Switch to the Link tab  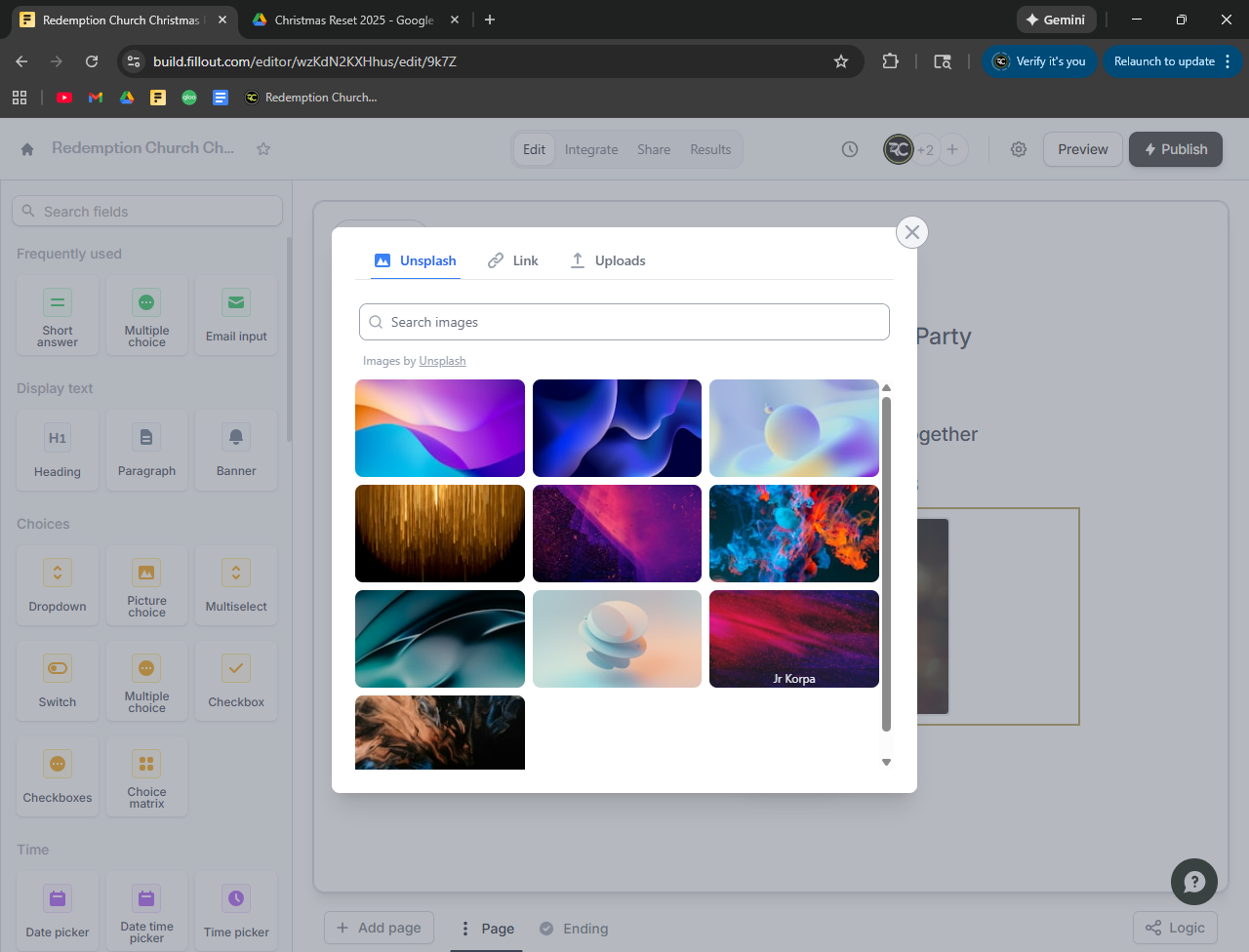click(x=513, y=260)
